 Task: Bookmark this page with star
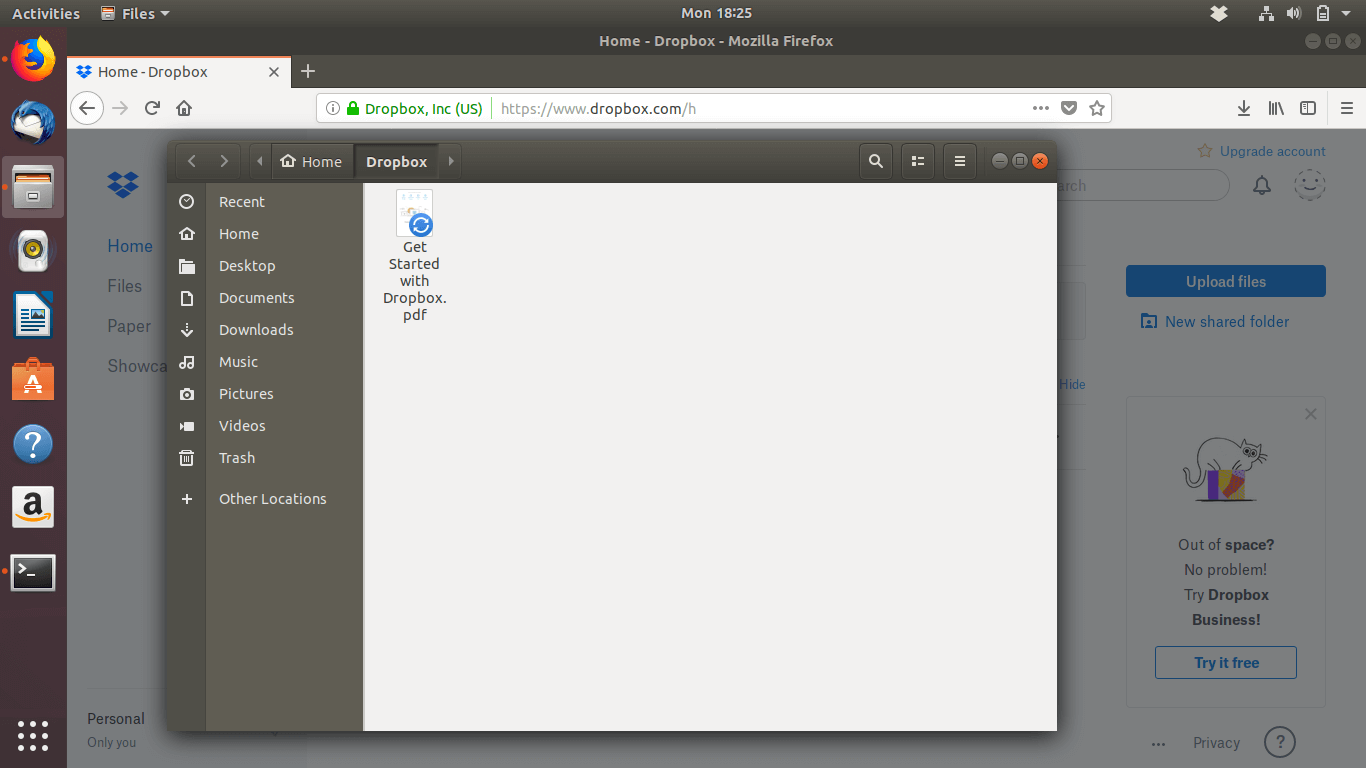tap(1097, 108)
